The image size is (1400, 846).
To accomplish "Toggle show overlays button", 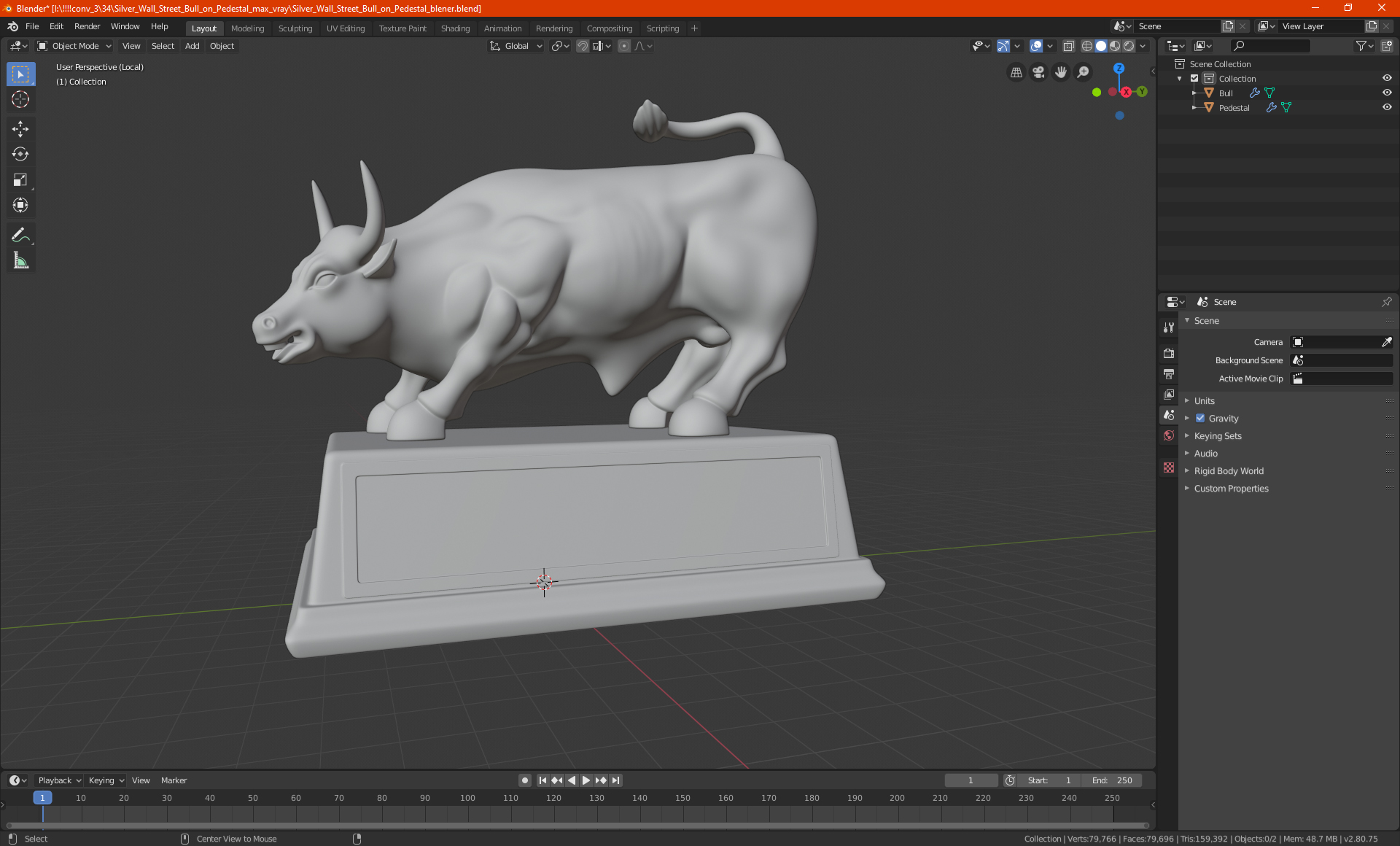I will pos(1036,46).
